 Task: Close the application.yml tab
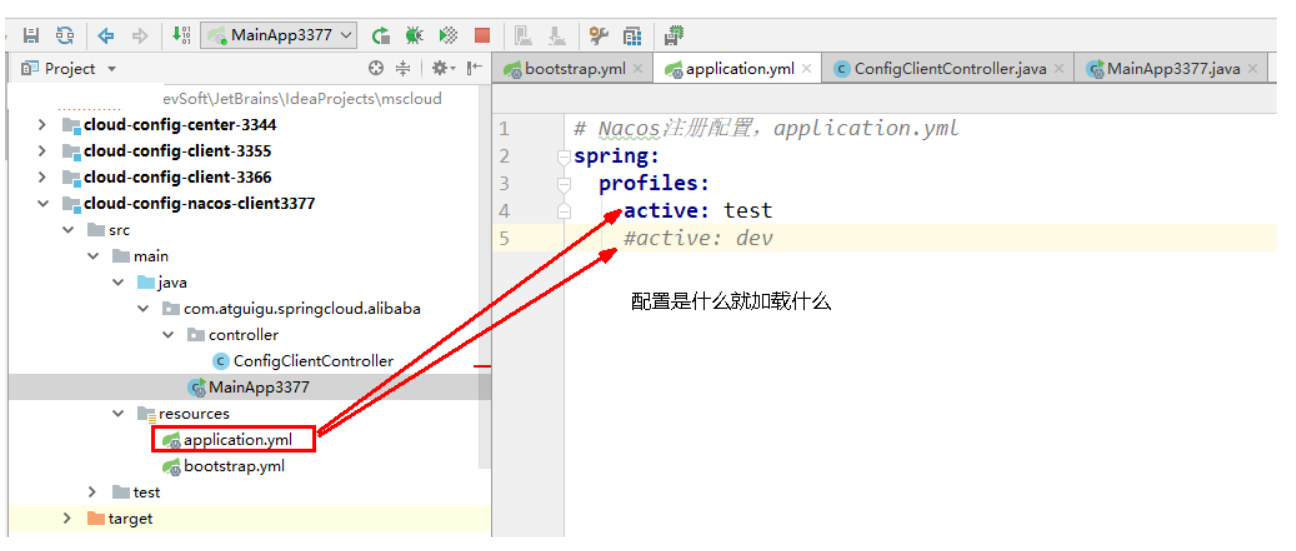point(806,69)
